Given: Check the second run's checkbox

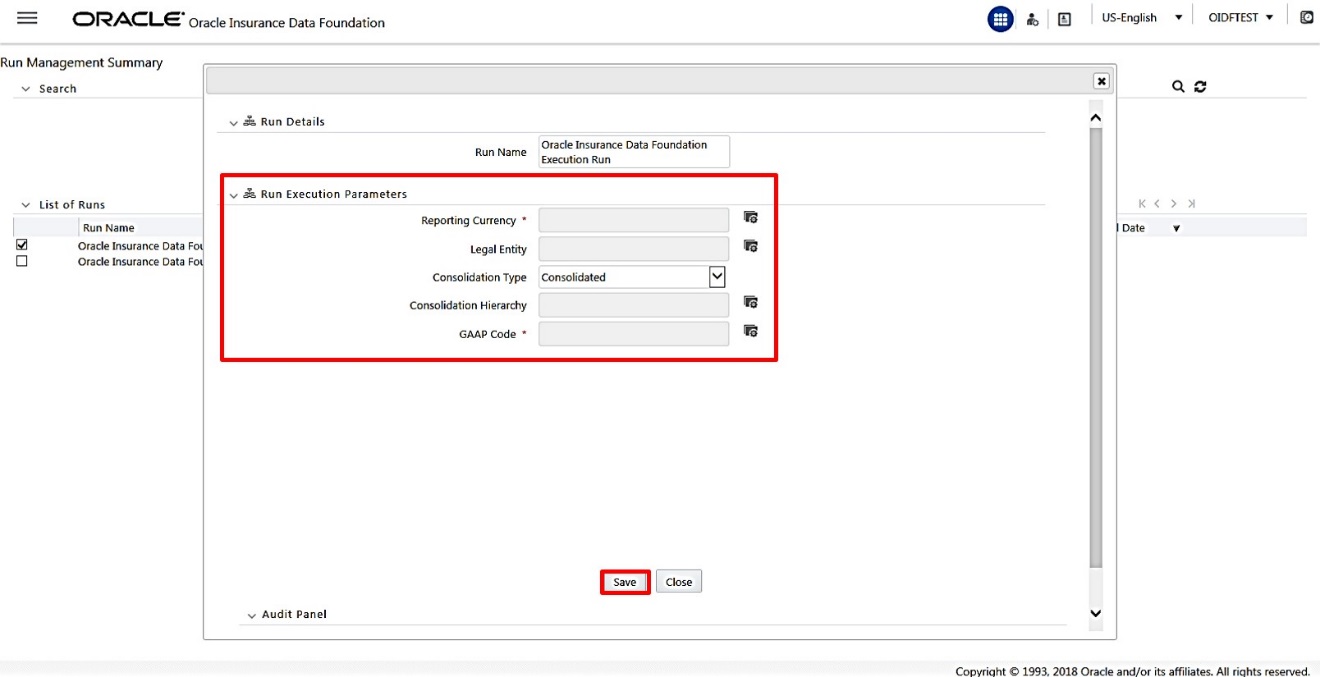Looking at the screenshot, I should pos(22,261).
